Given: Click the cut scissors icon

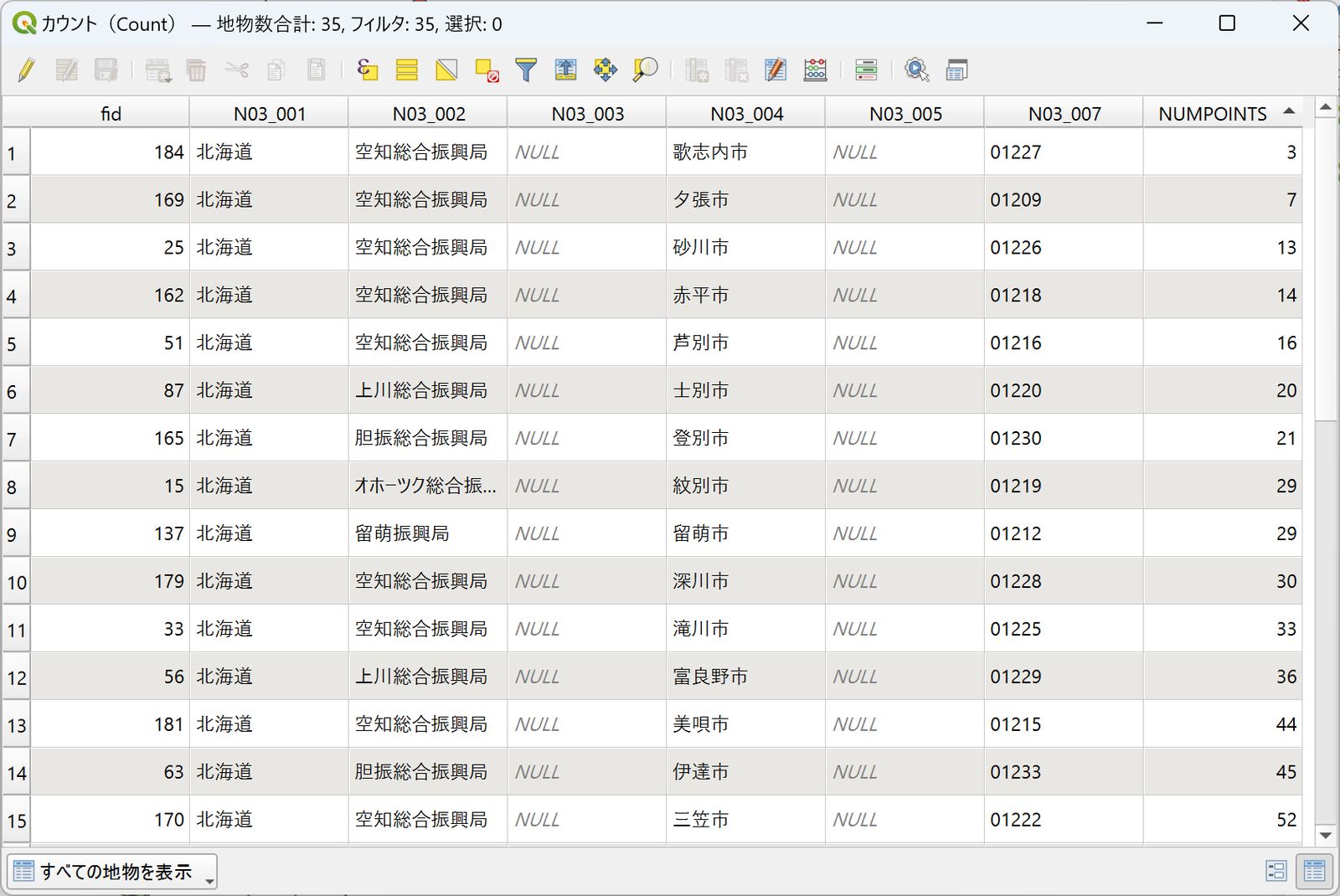Looking at the screenshot, I should click(x=237, y=70).
